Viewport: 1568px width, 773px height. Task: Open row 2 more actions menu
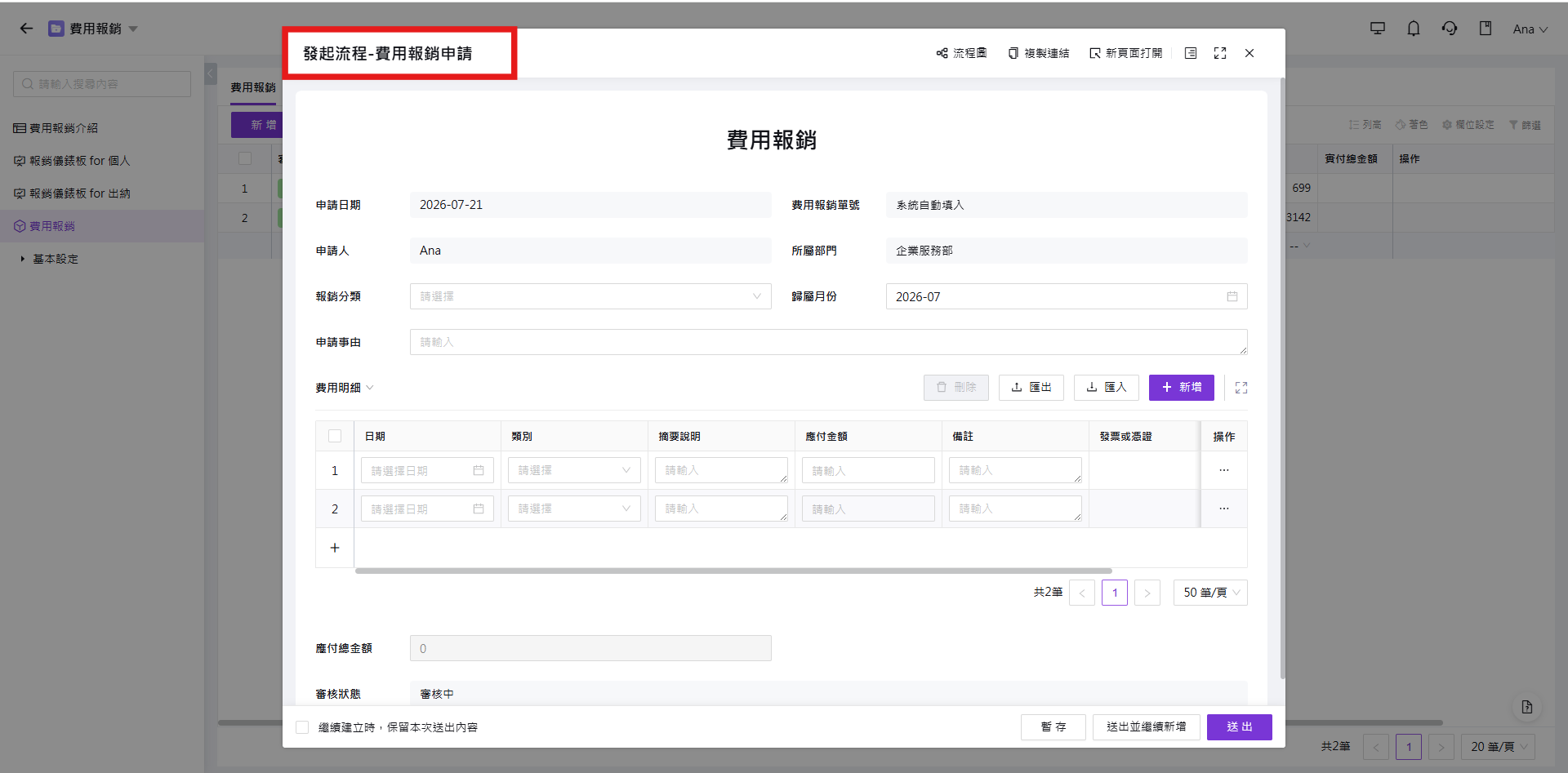(1224, 509)
